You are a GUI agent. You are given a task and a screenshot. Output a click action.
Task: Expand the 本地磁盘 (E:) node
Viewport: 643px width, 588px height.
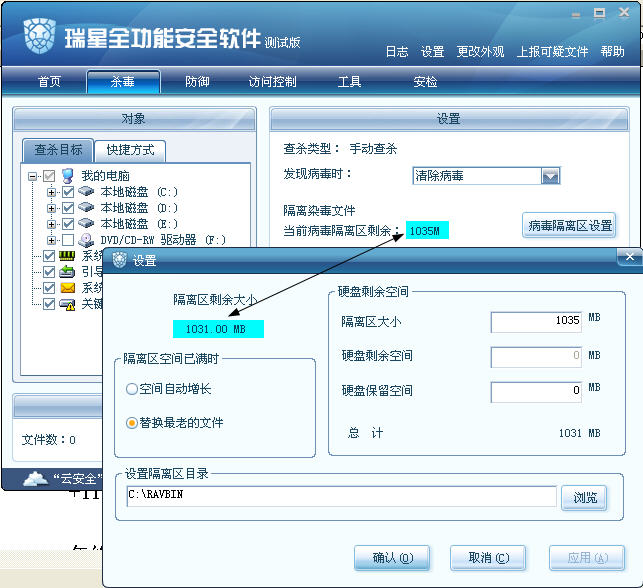coord(51,224)
